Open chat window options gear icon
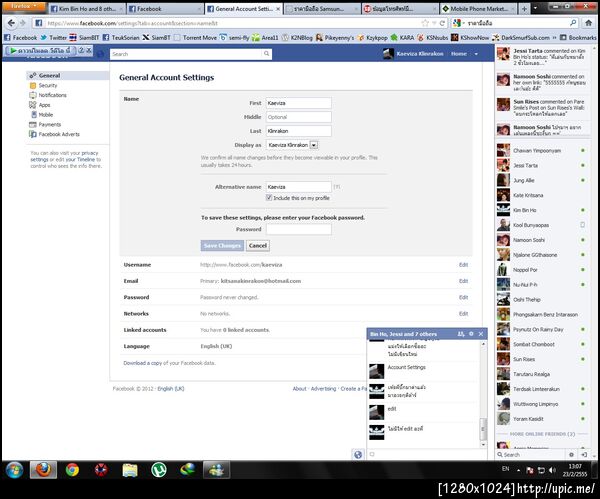This screenshot has height=499, width=600. [x=471, y=334]
